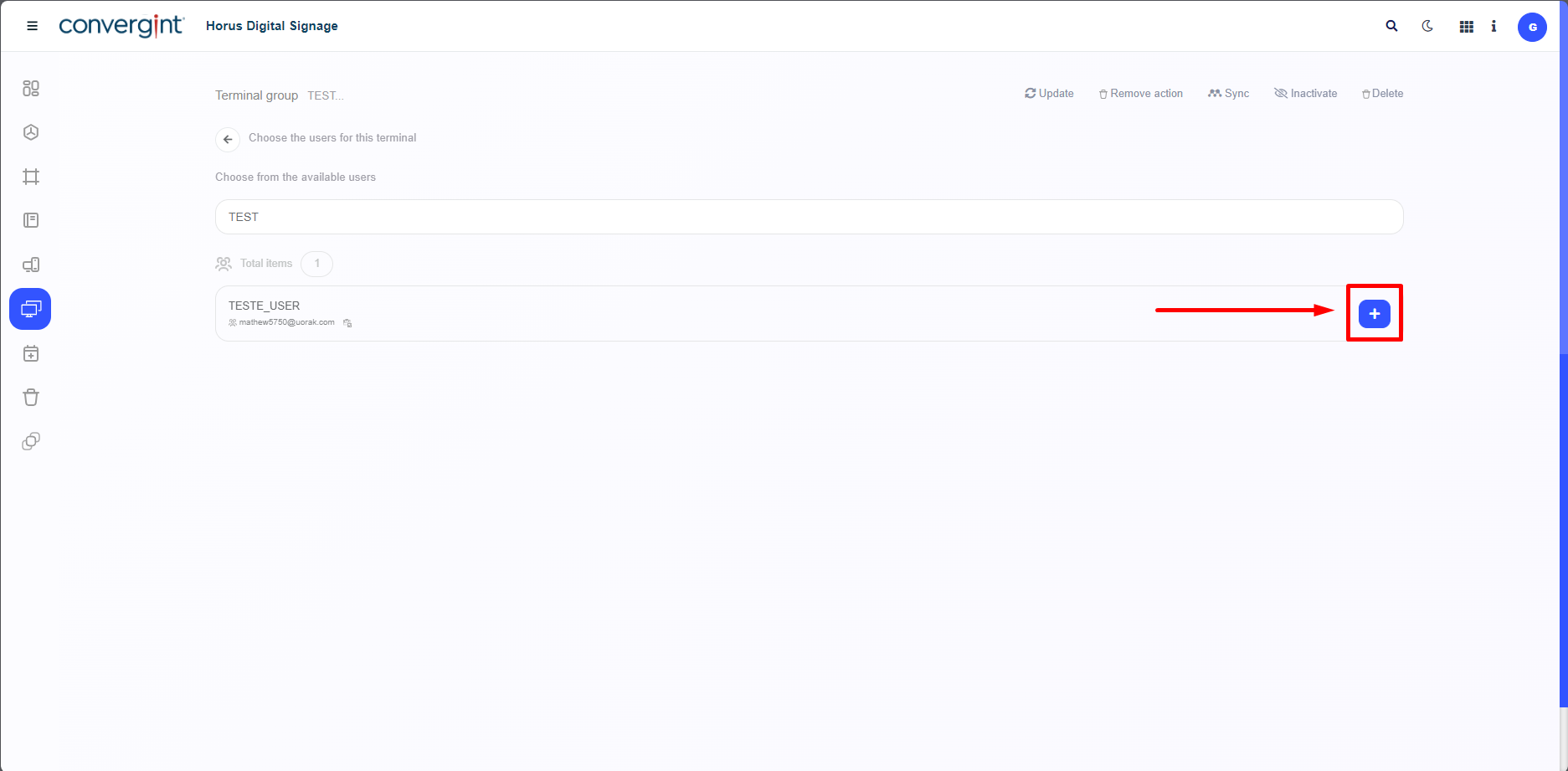Open the devices sidebar icon
Image resolution: width=1568 pixels, height=771 pixels.
point(31,265)
